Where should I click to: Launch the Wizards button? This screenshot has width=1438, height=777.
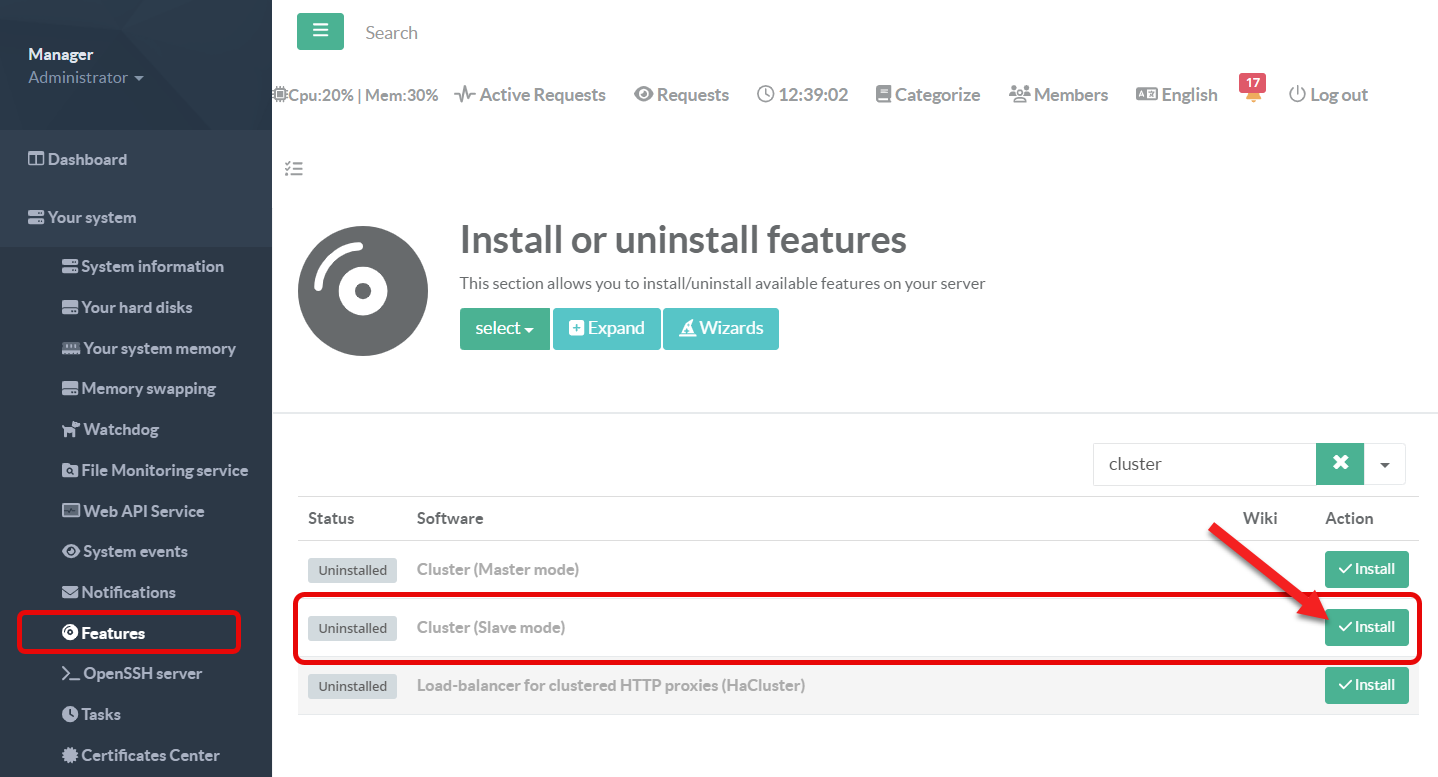[x=720, y=329]
